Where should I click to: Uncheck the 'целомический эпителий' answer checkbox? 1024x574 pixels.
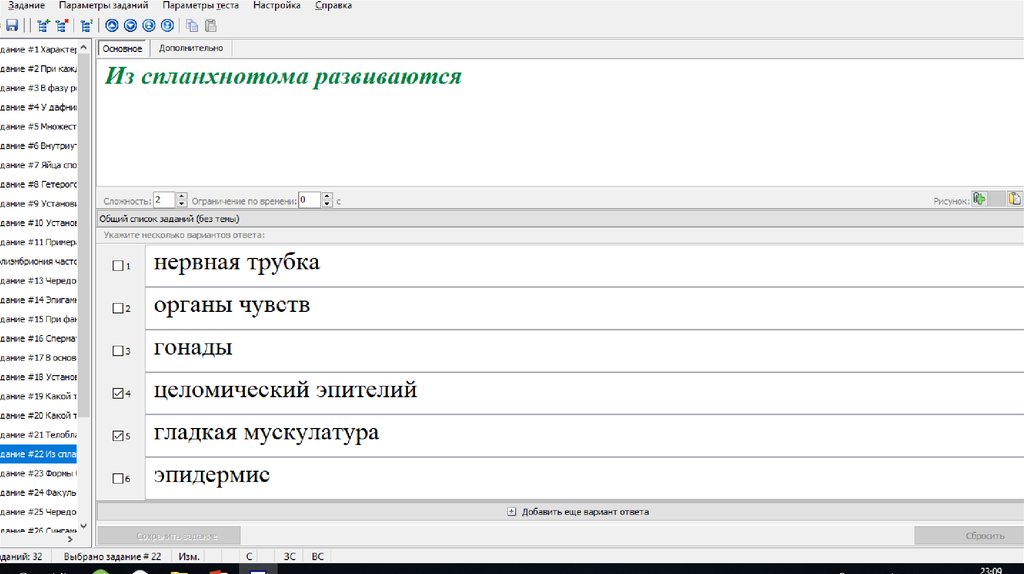(x=118, y=394)
